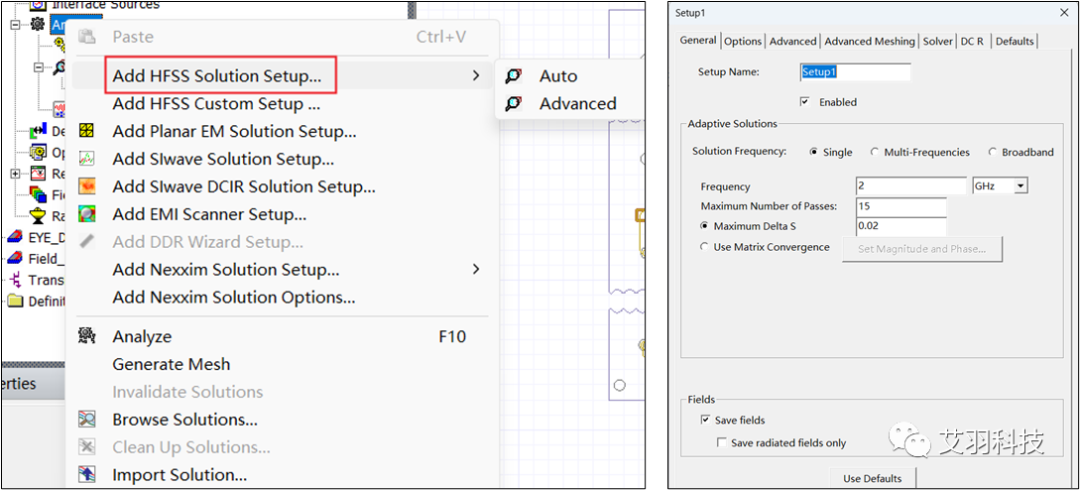
Task: Open the Solver tab
Action: 937,41
